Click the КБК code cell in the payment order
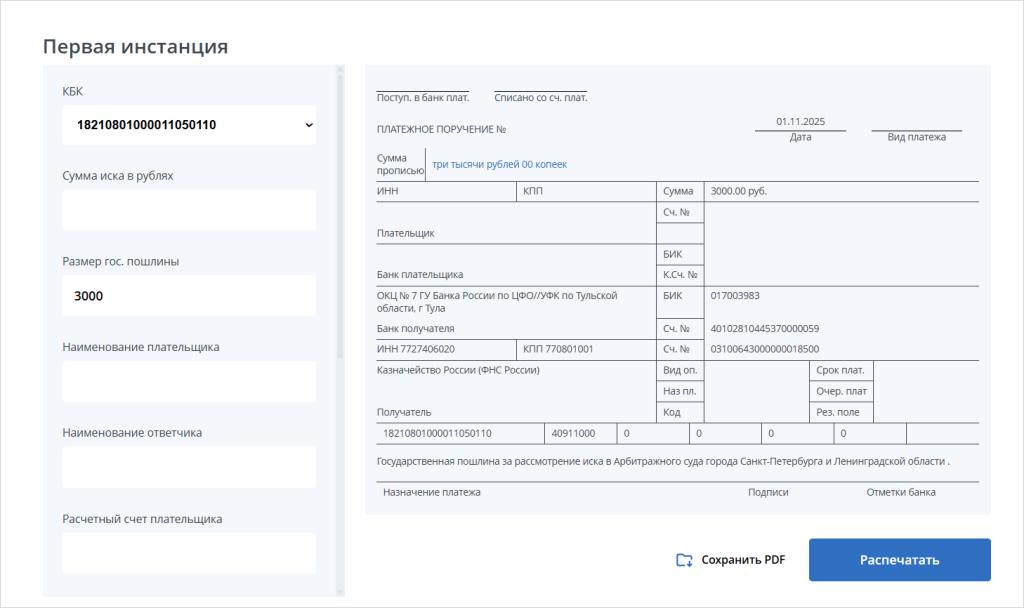Image resolution: width=1024 pixels, height=608 pixels. [438, 433]
